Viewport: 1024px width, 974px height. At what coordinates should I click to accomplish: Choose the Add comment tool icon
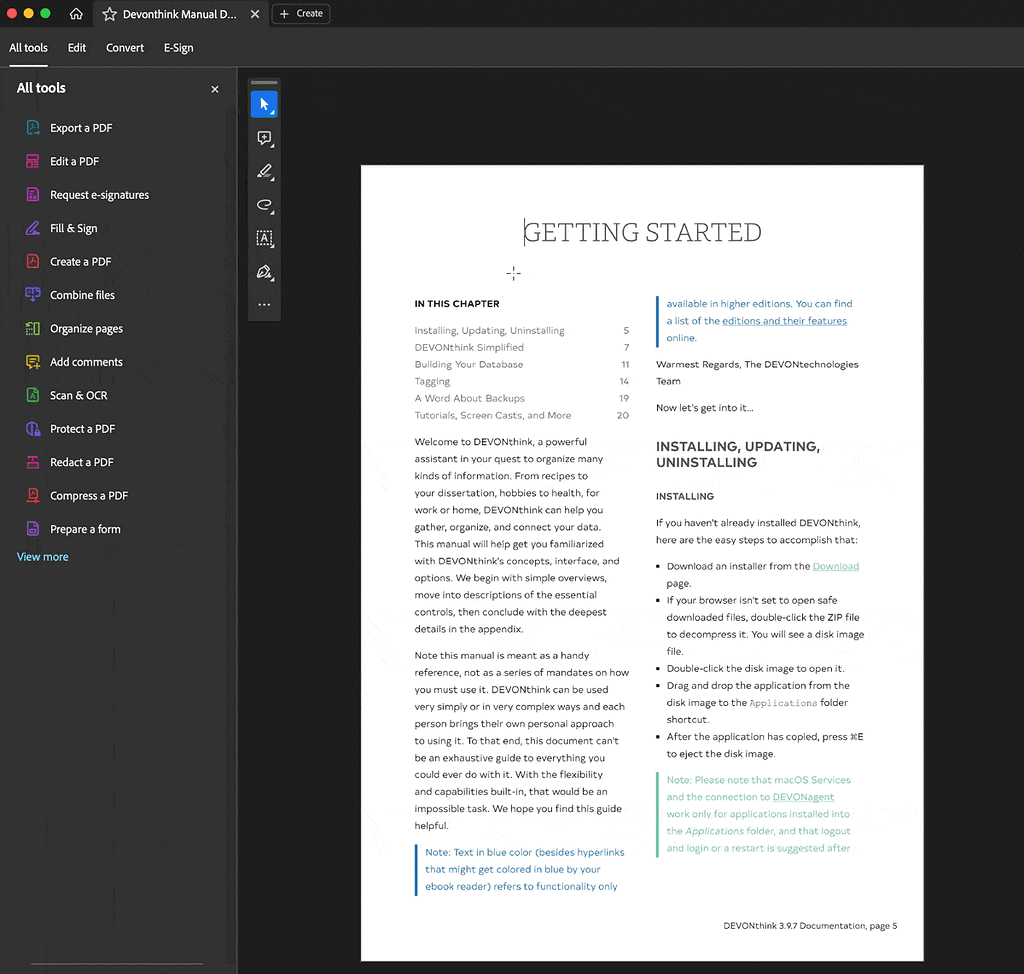point(264,138)
